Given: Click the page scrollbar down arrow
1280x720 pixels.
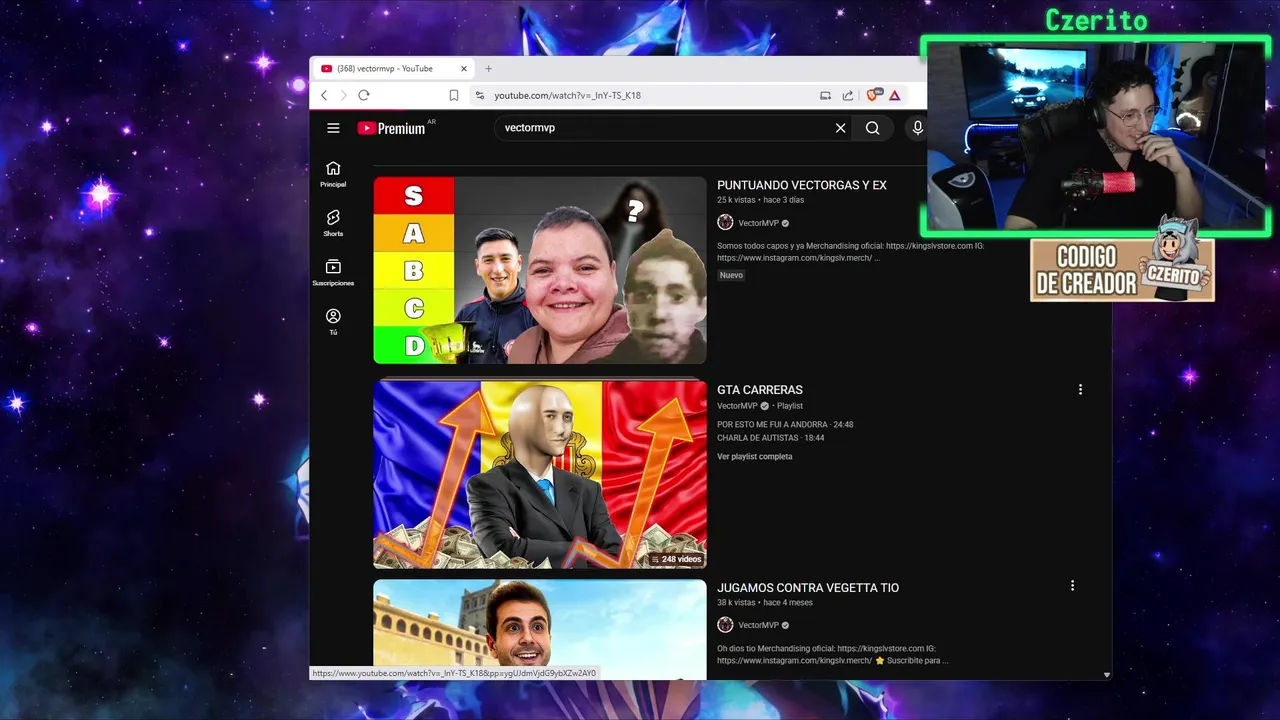Looking at the screenshot, I should click(x=1106, y=675).
